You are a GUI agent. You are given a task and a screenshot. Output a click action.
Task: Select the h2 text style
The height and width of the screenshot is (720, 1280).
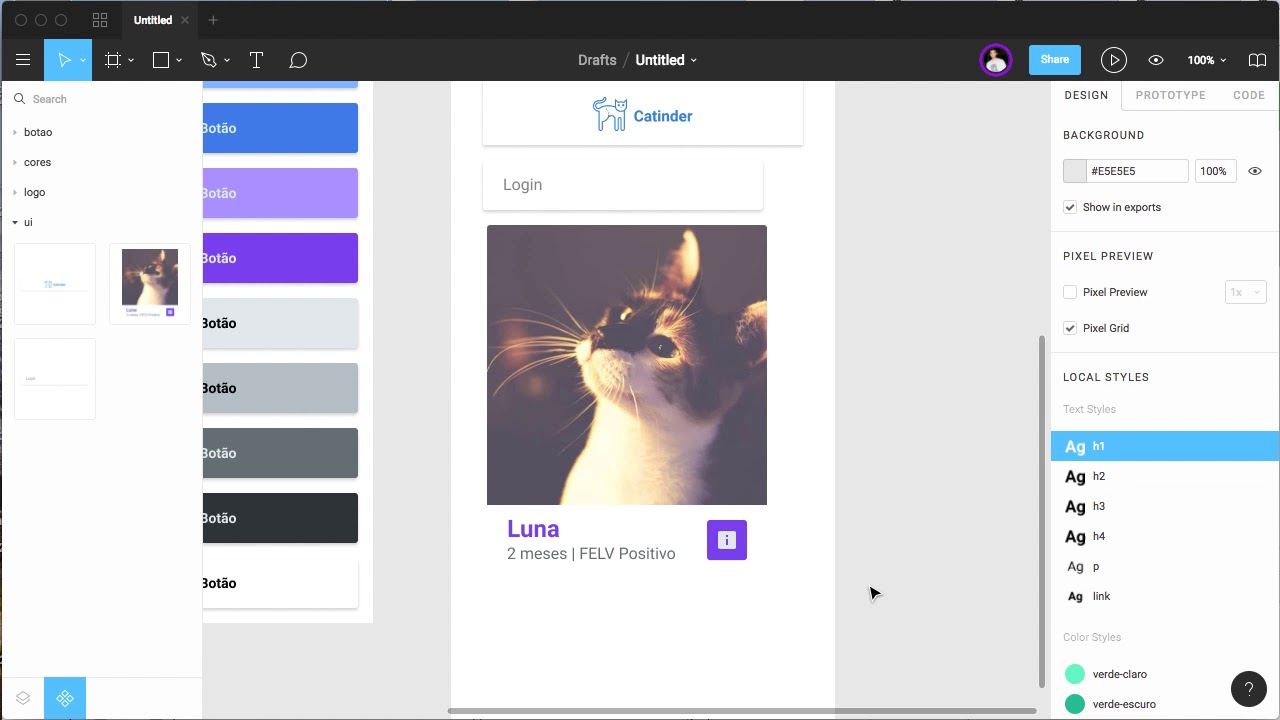click(1165, 476)
